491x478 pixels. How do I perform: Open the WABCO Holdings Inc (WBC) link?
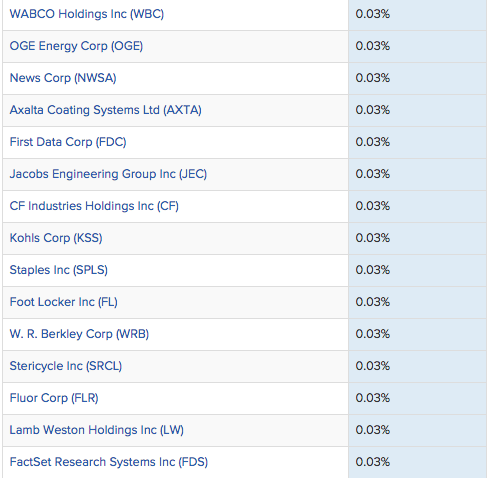tap(87, 14)
